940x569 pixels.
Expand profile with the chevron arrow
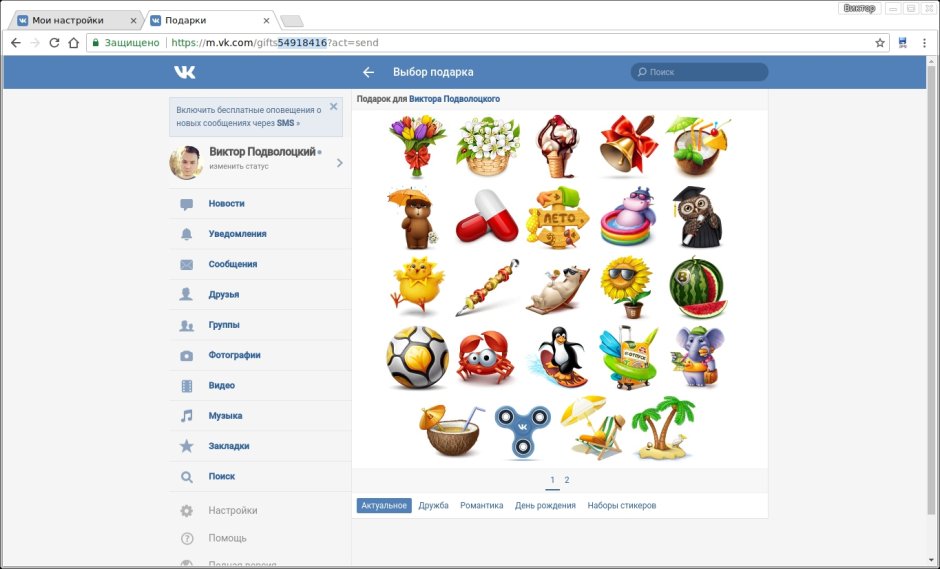tap(340, 162)
